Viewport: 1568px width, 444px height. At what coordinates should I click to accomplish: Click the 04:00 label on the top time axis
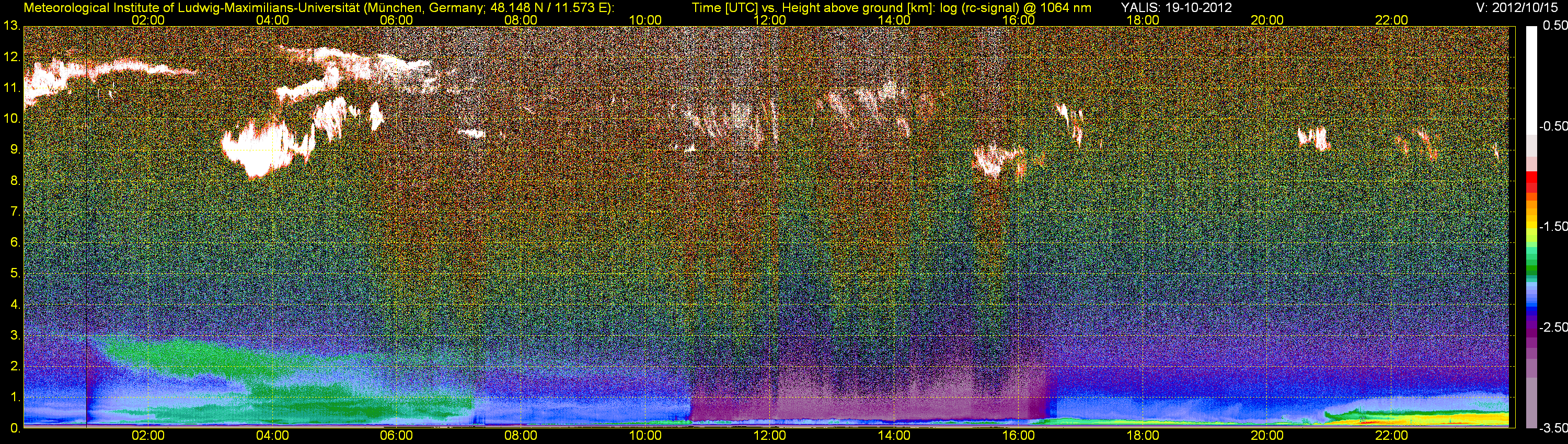272,20
